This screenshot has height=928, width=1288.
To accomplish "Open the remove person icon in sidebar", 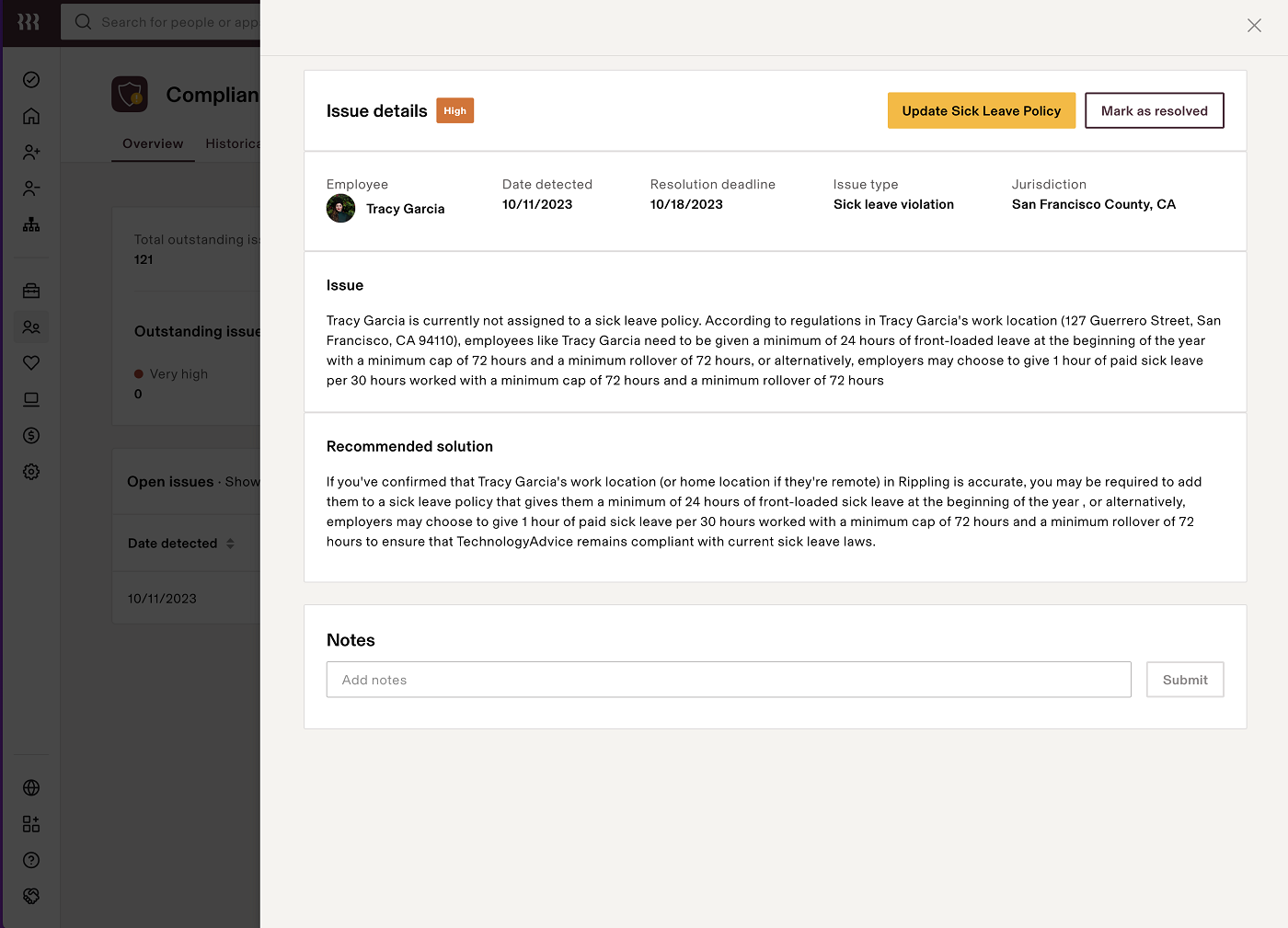I will click(x=31, y=189).
